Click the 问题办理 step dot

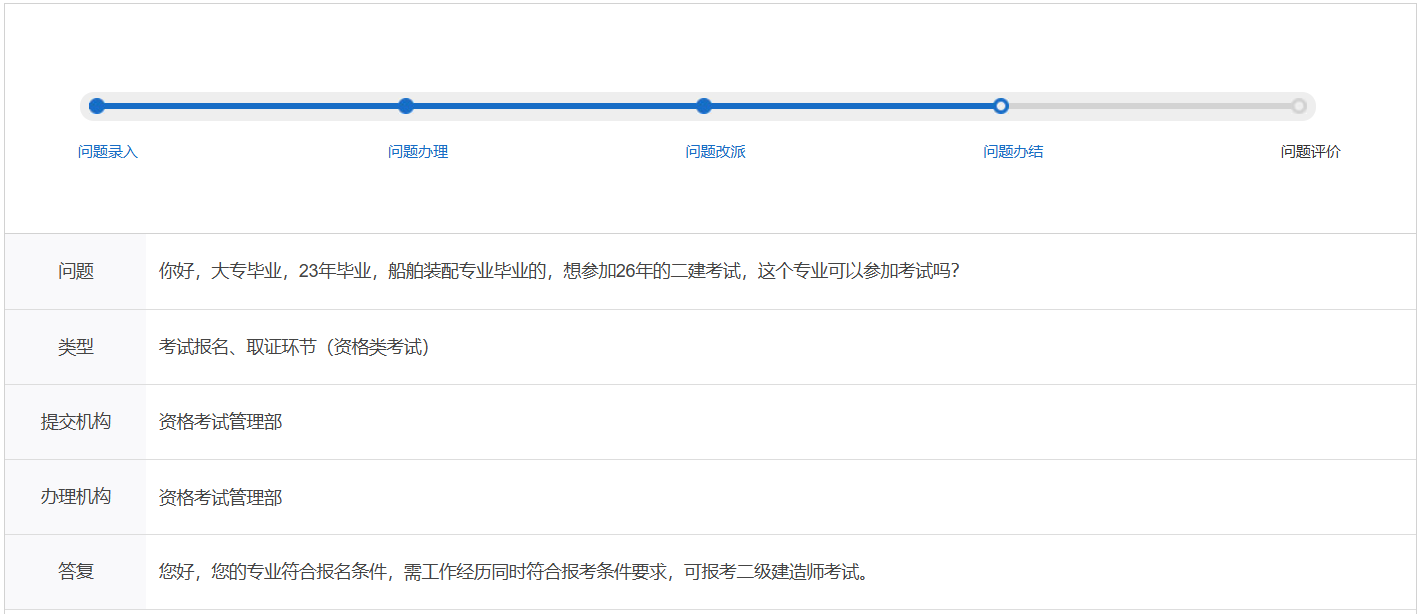click(406, 106)
